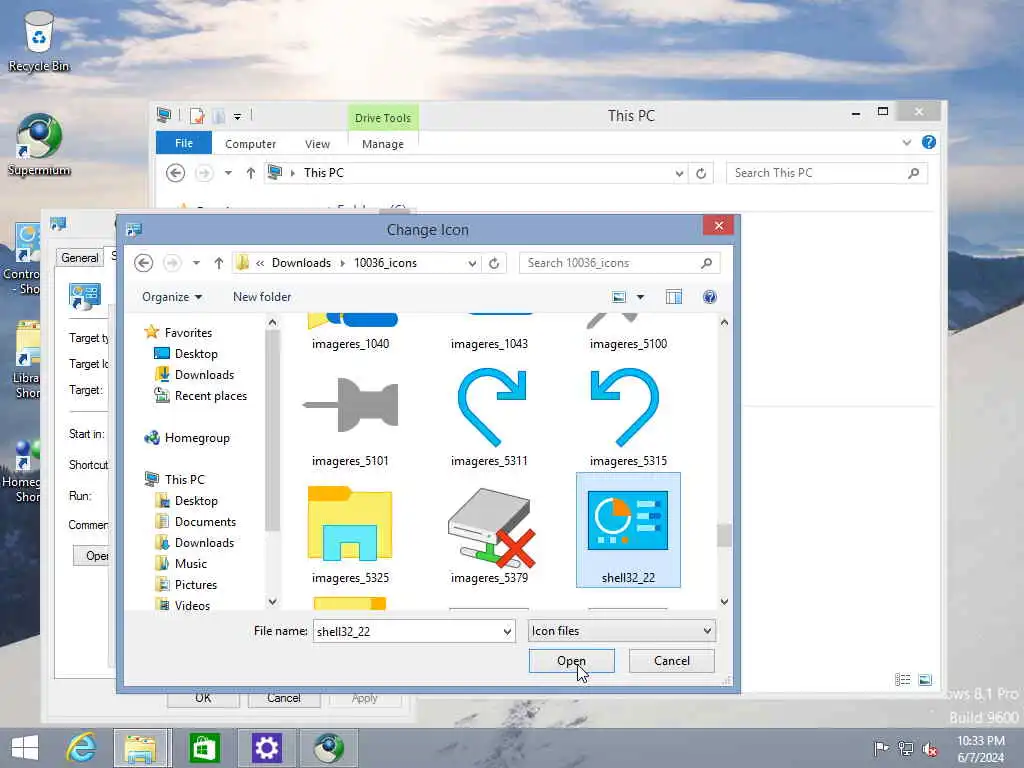Go back in Change Icon dialog
The height and width of the screenshot is (768, 1024).
pyautogui.click(x=144, y=263)
